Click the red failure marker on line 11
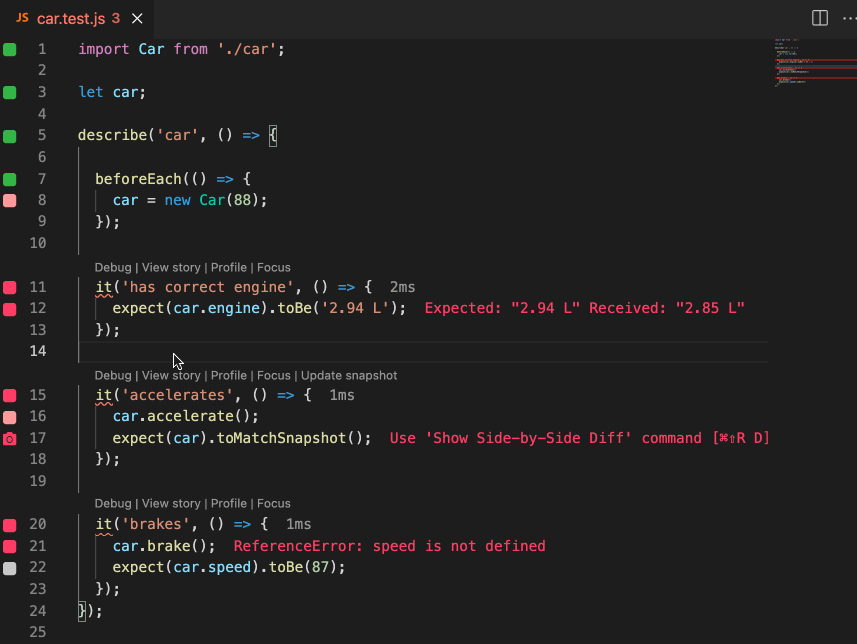This screenshot has width=857, height=644. (x=9, y=287)
